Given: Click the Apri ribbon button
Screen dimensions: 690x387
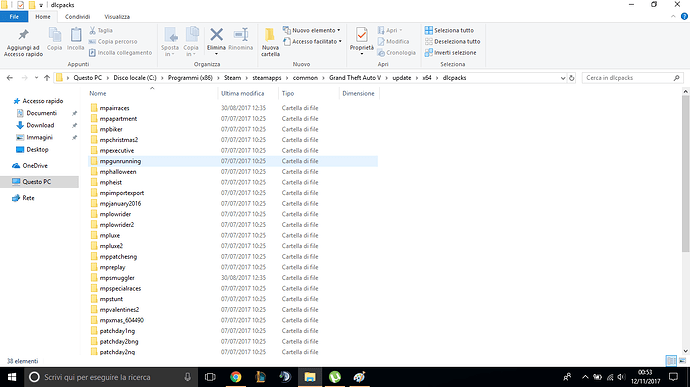Looking at the screenshot, I should (390, 30).
